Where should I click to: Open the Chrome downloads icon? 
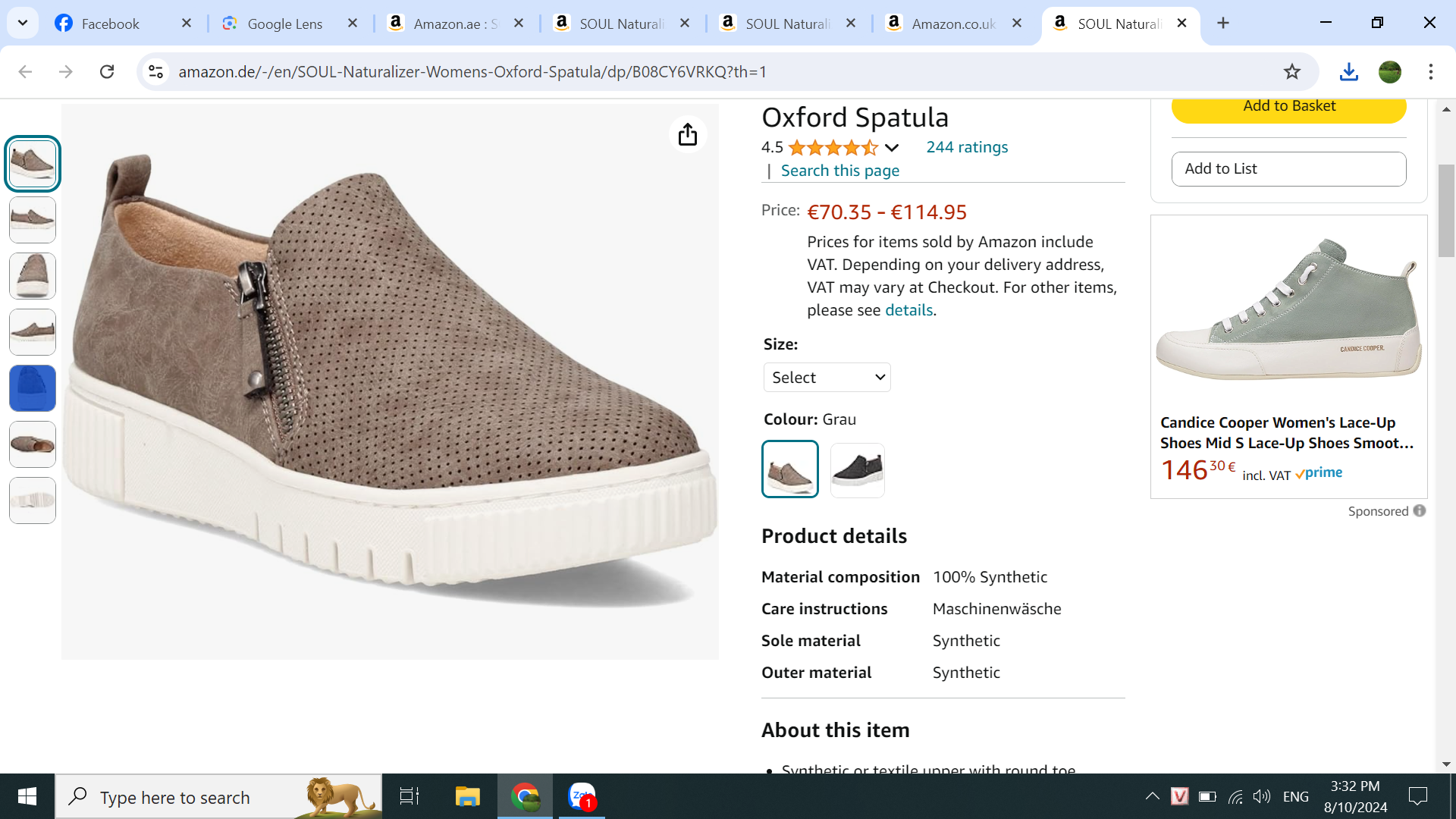point(1348,72)
